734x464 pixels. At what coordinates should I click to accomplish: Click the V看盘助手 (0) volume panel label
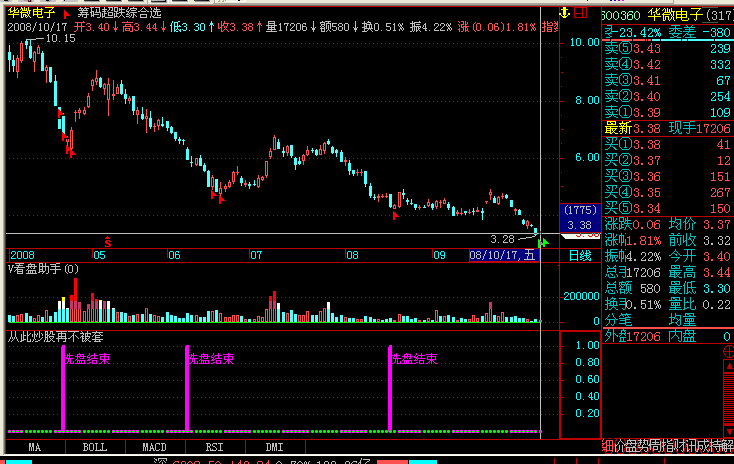(43, 269)
